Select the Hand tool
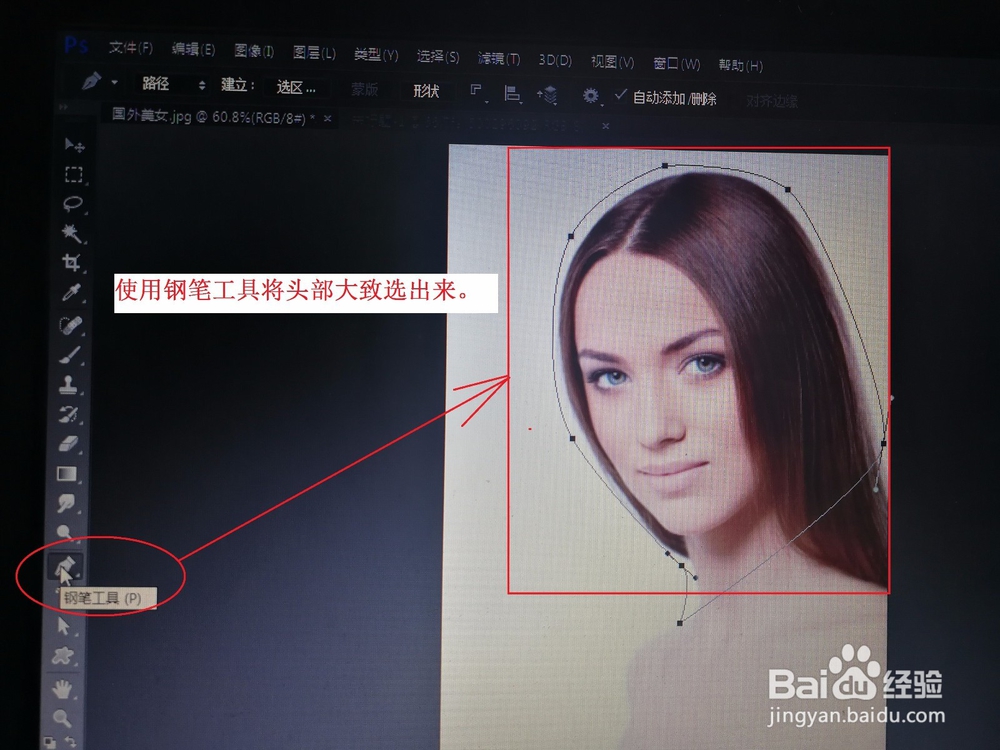The width and height of the screenshot is (1000, 750). [x=62, y=689]
